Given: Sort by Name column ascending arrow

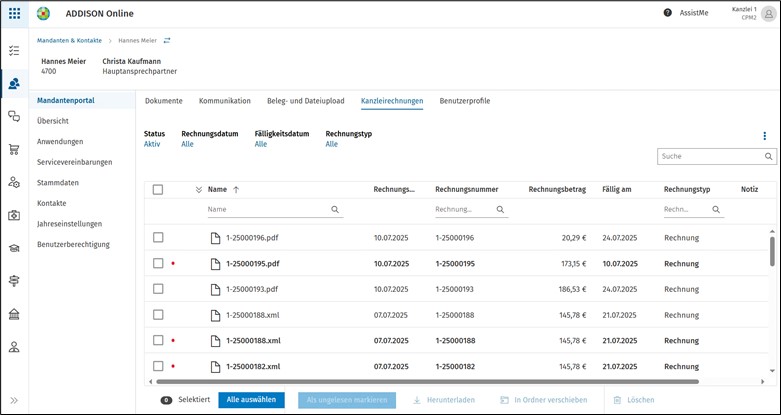Looking at the screenshot, I should 236,190.
